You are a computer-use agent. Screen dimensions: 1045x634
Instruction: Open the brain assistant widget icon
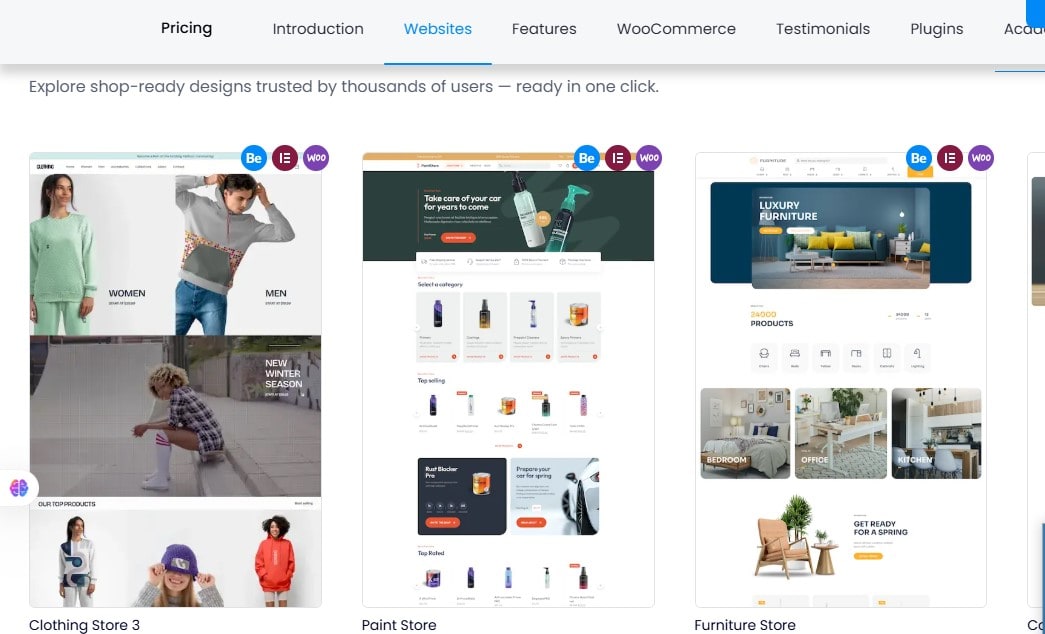pos(19,488)
